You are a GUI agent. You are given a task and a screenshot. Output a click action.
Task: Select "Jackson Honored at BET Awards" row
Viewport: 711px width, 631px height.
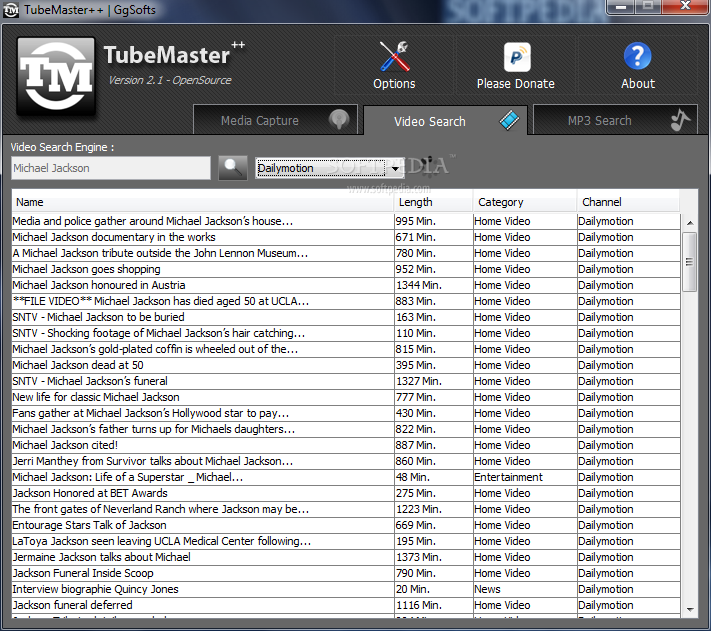pyautogui.click(x=346, y=493)
